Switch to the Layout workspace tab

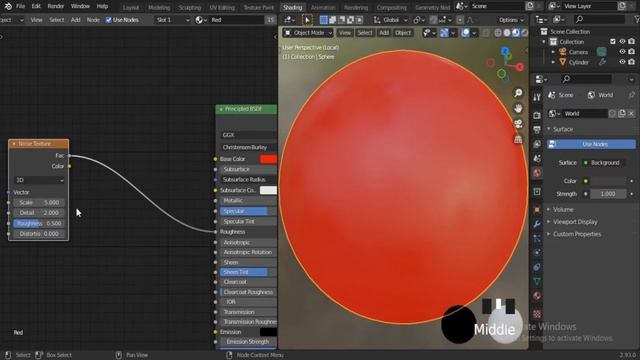(x=131, y=7)
